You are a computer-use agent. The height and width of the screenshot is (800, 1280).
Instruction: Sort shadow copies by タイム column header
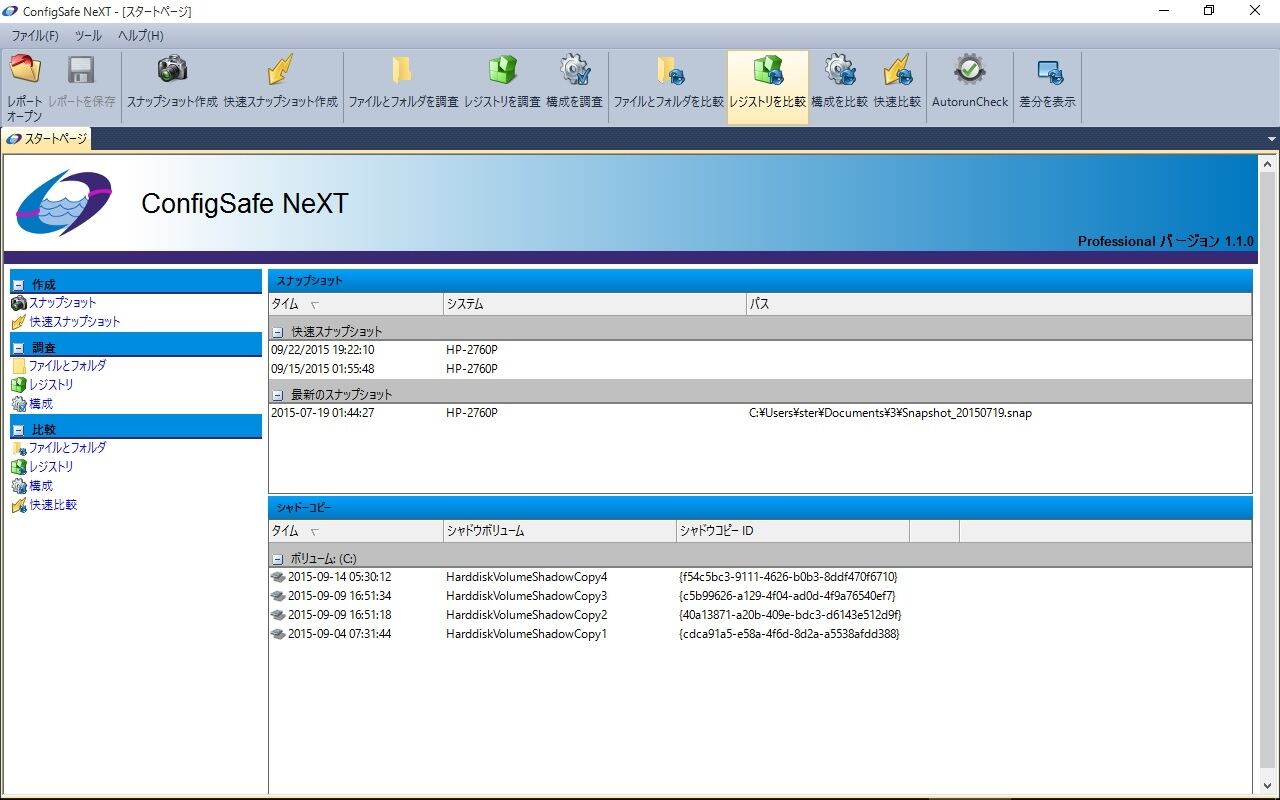click(355, 531)
